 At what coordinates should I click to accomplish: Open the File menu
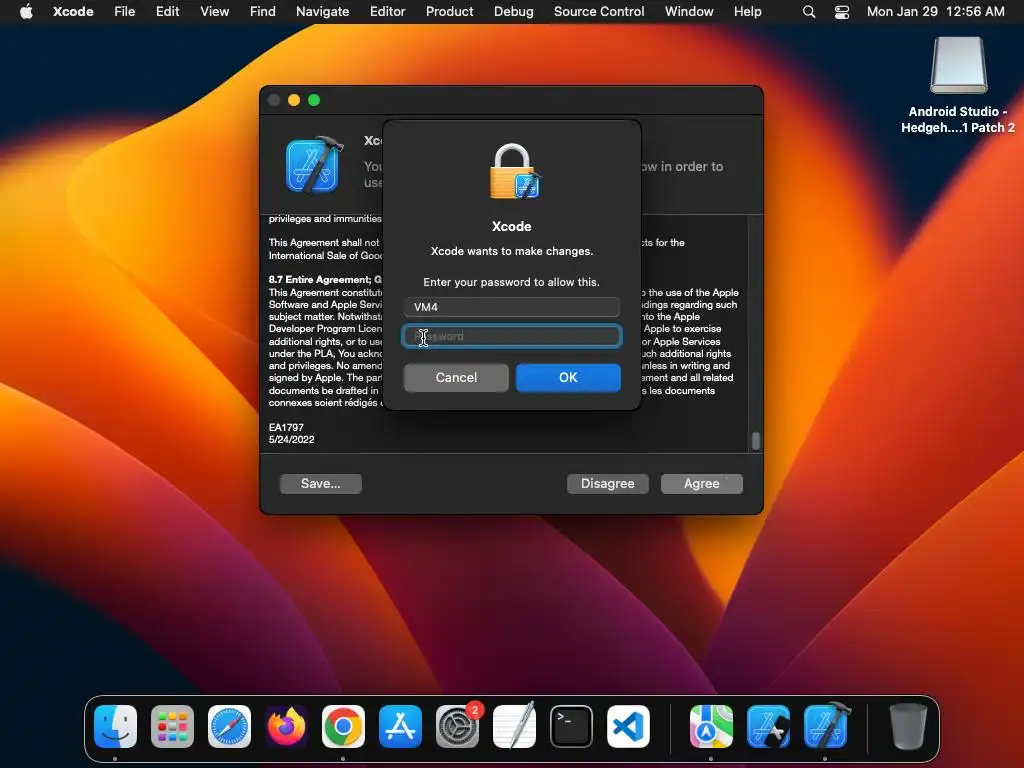(124, 11)
